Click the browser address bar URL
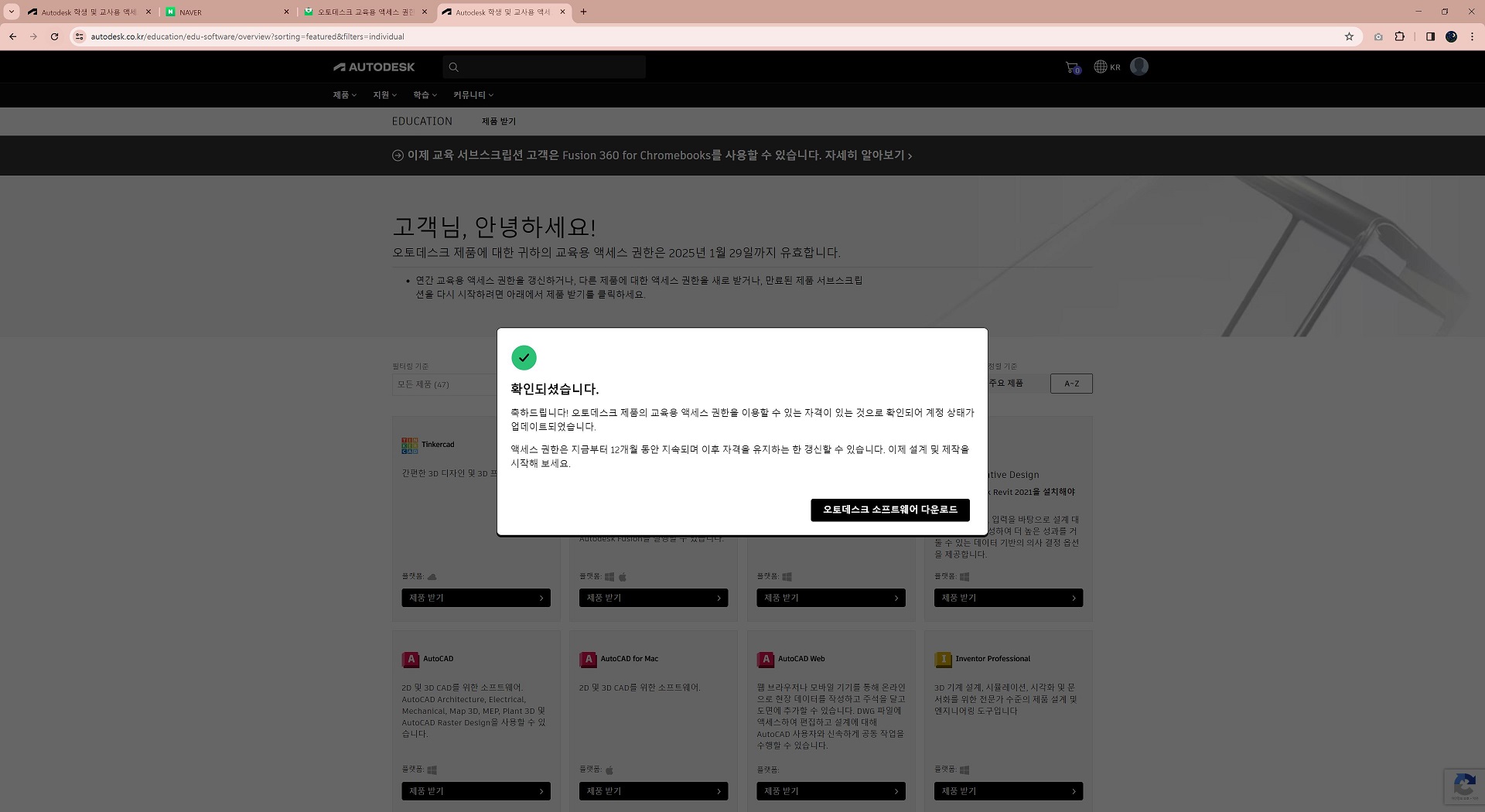The width and height of the screenshot is (1485, 812). tap(247, 36)
